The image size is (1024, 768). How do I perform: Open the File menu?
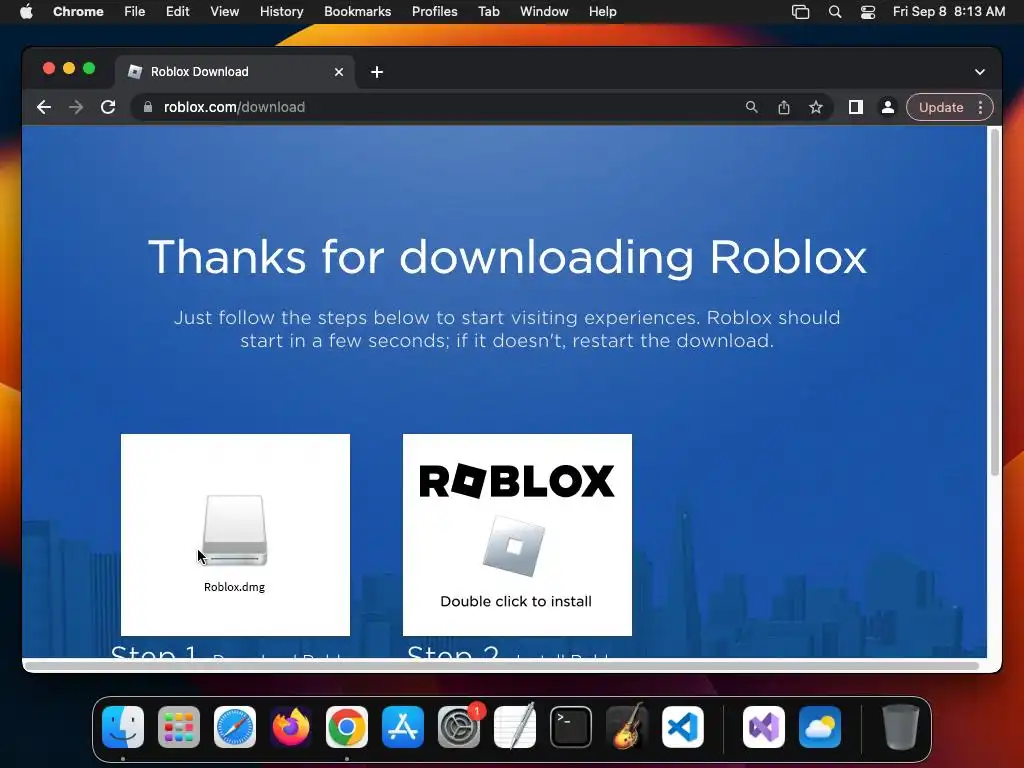pyautogui.click(x=135, y=12)
